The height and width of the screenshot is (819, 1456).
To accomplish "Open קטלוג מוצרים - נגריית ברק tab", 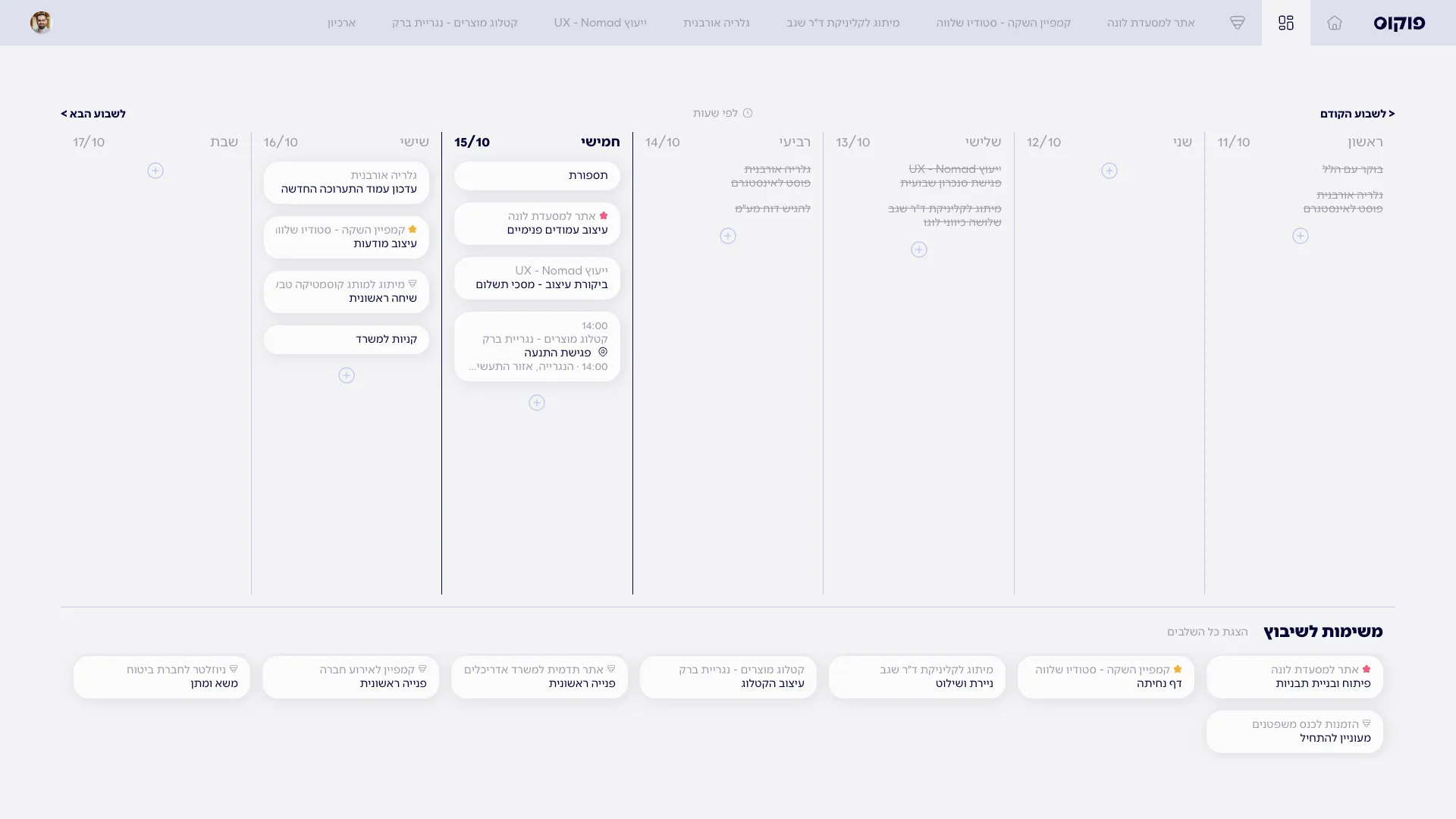I will point(454,23).
